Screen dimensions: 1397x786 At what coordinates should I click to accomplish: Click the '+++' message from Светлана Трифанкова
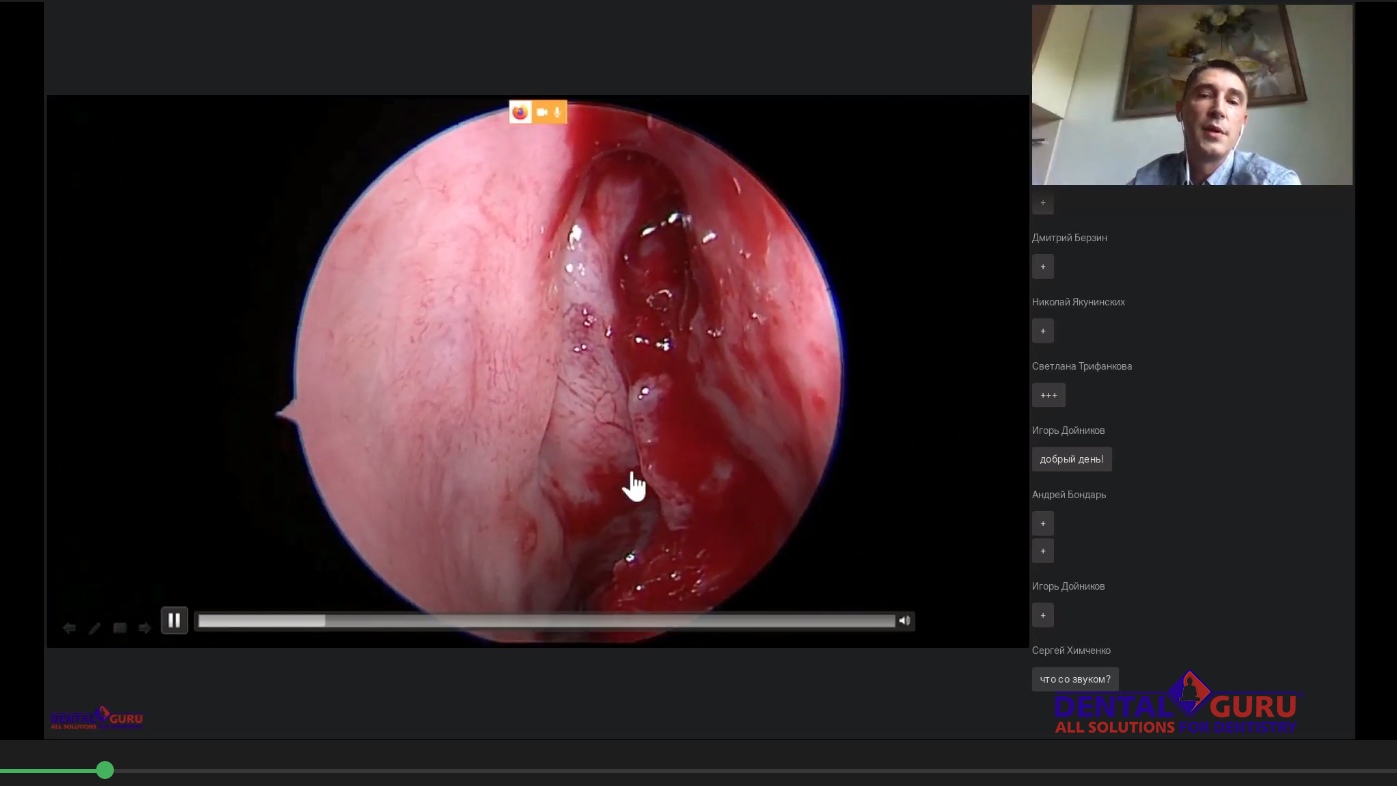pyautogui.click(x=1048, y=395)
